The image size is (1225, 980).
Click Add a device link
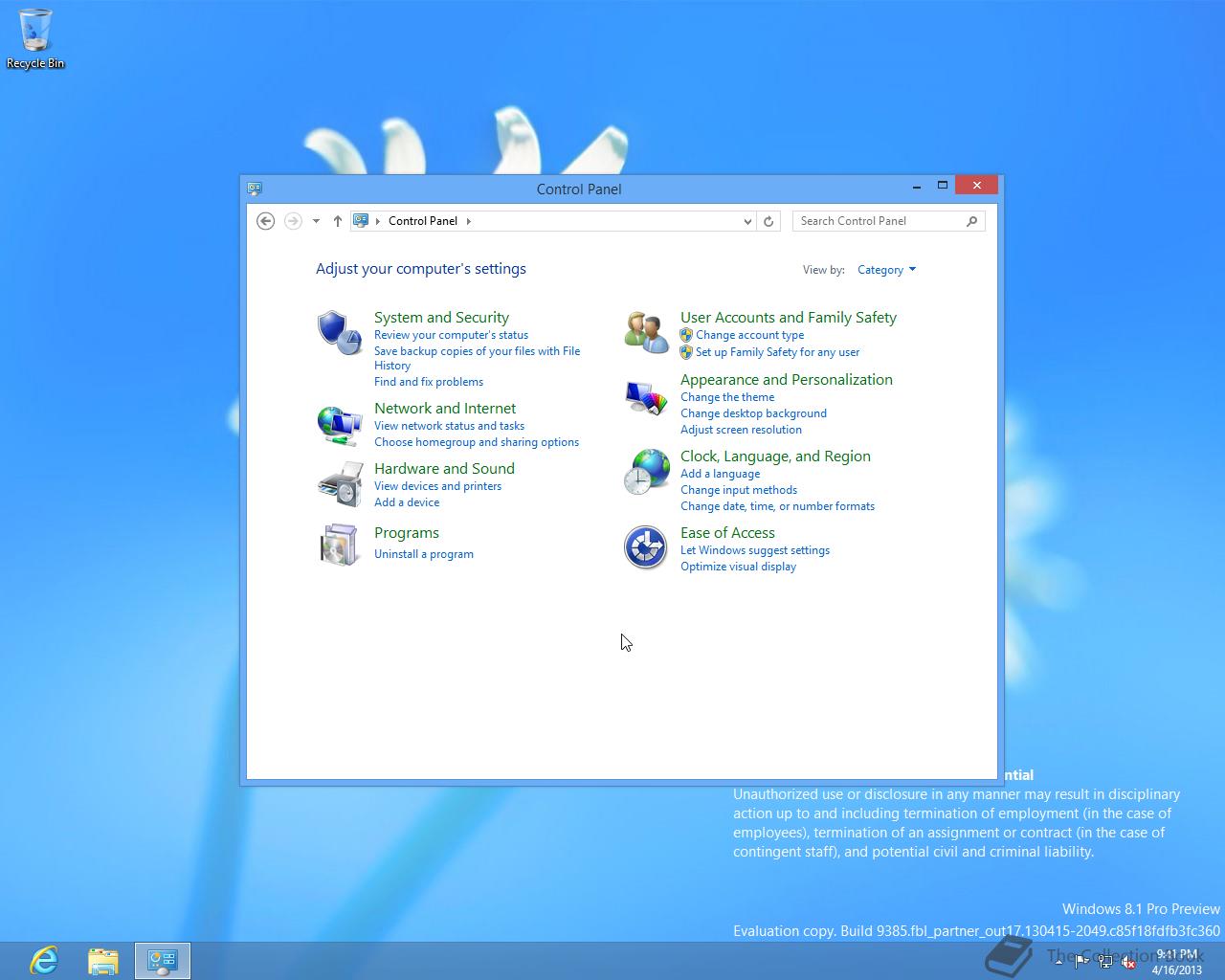coord(407,502)
